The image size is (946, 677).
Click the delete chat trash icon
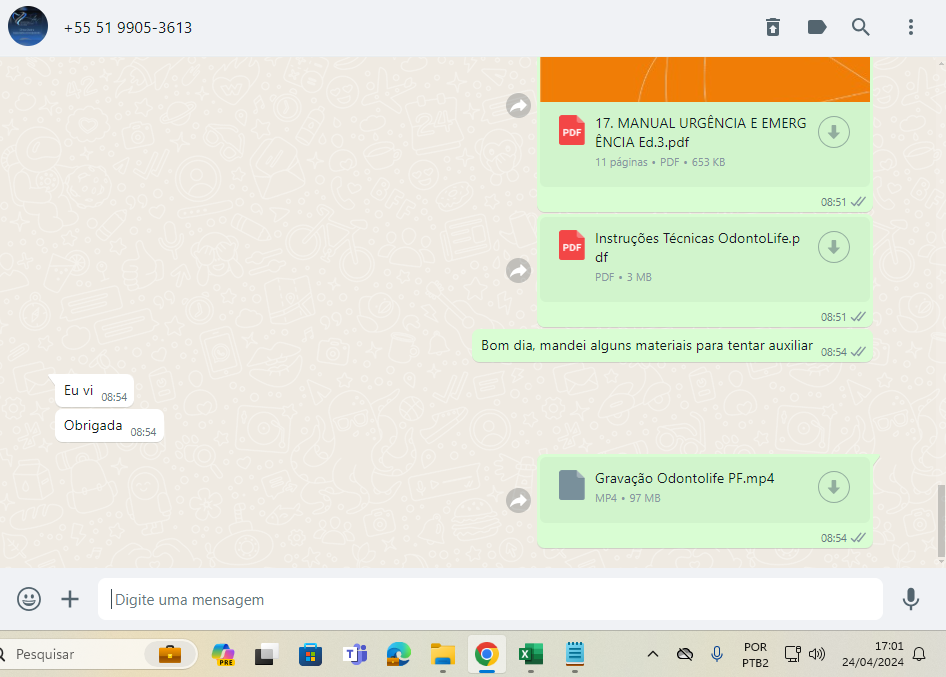click(773, 27)
